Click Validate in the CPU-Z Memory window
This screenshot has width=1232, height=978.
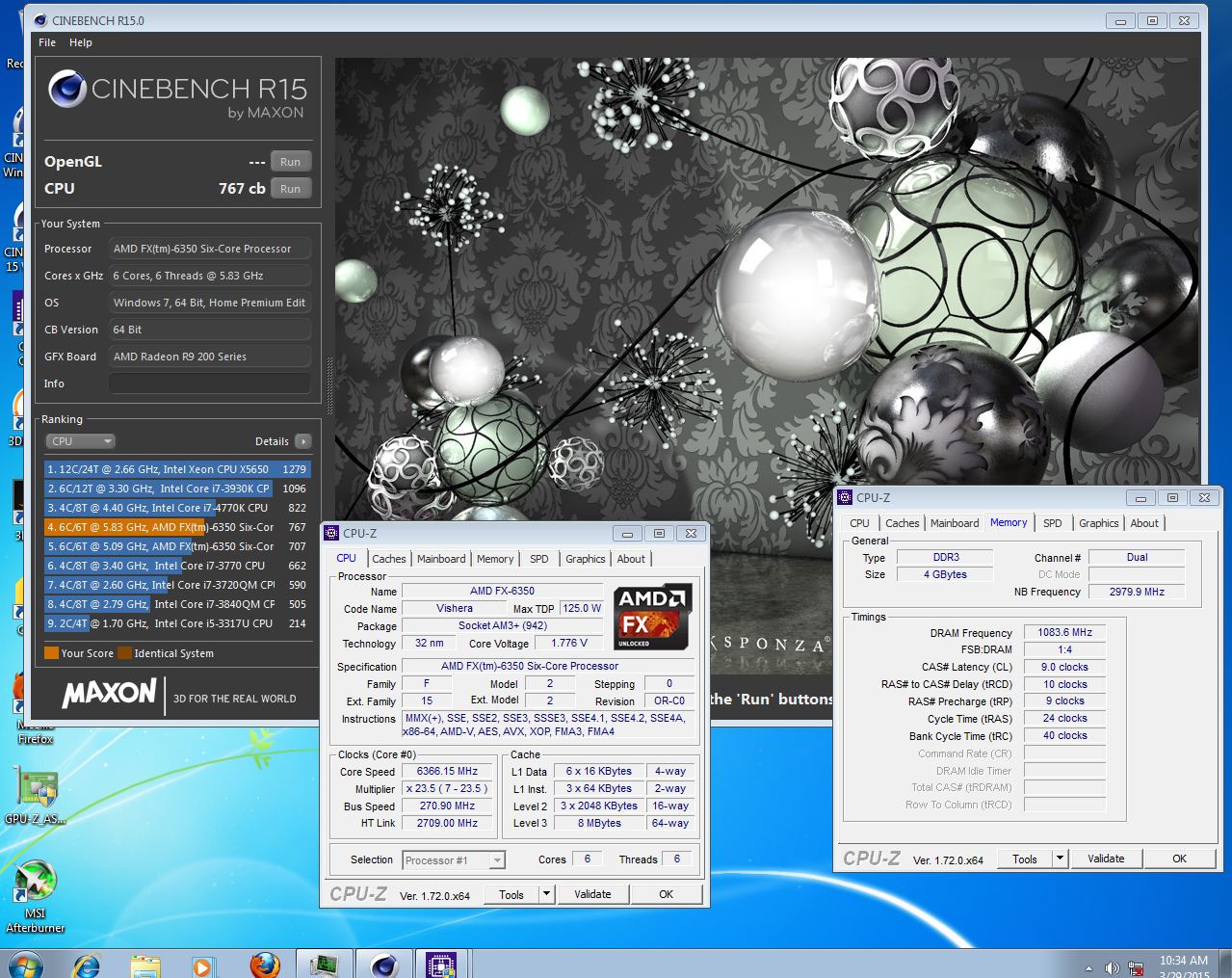point(1106,859)
